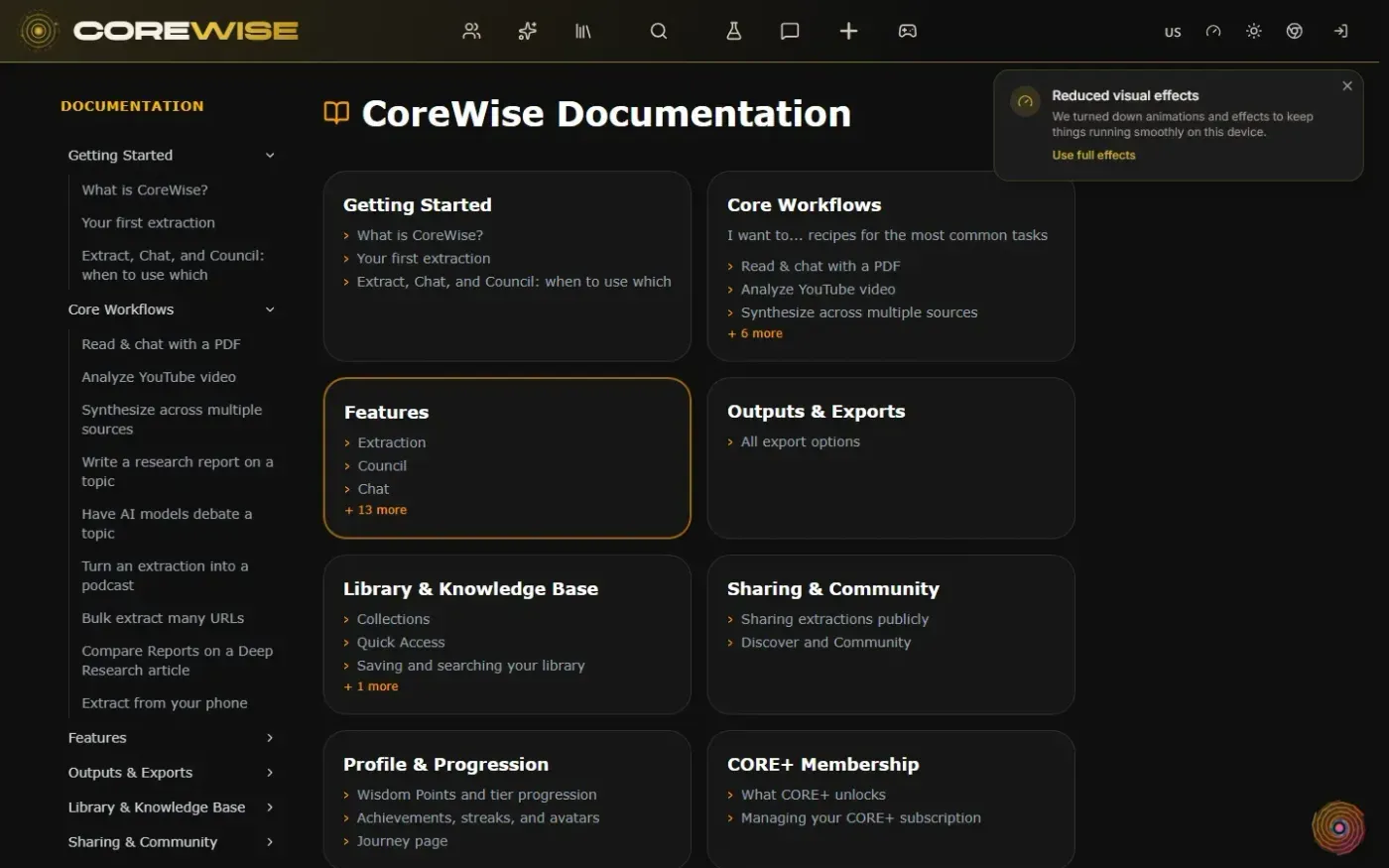Screen dimensions: 1389x868
Task: Close the Reduced visual effects notification
Action: tap(1347, 86)
